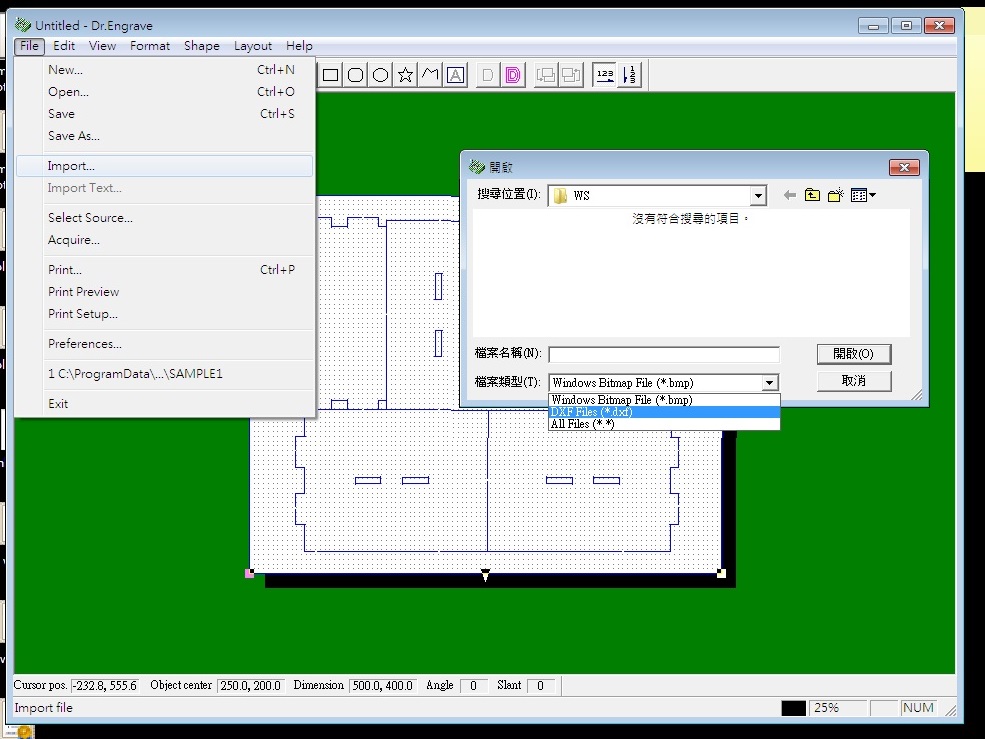Choose Select Source... from the File menu
This screenshot has height=739, width=985.
click(x=165, y=217)
